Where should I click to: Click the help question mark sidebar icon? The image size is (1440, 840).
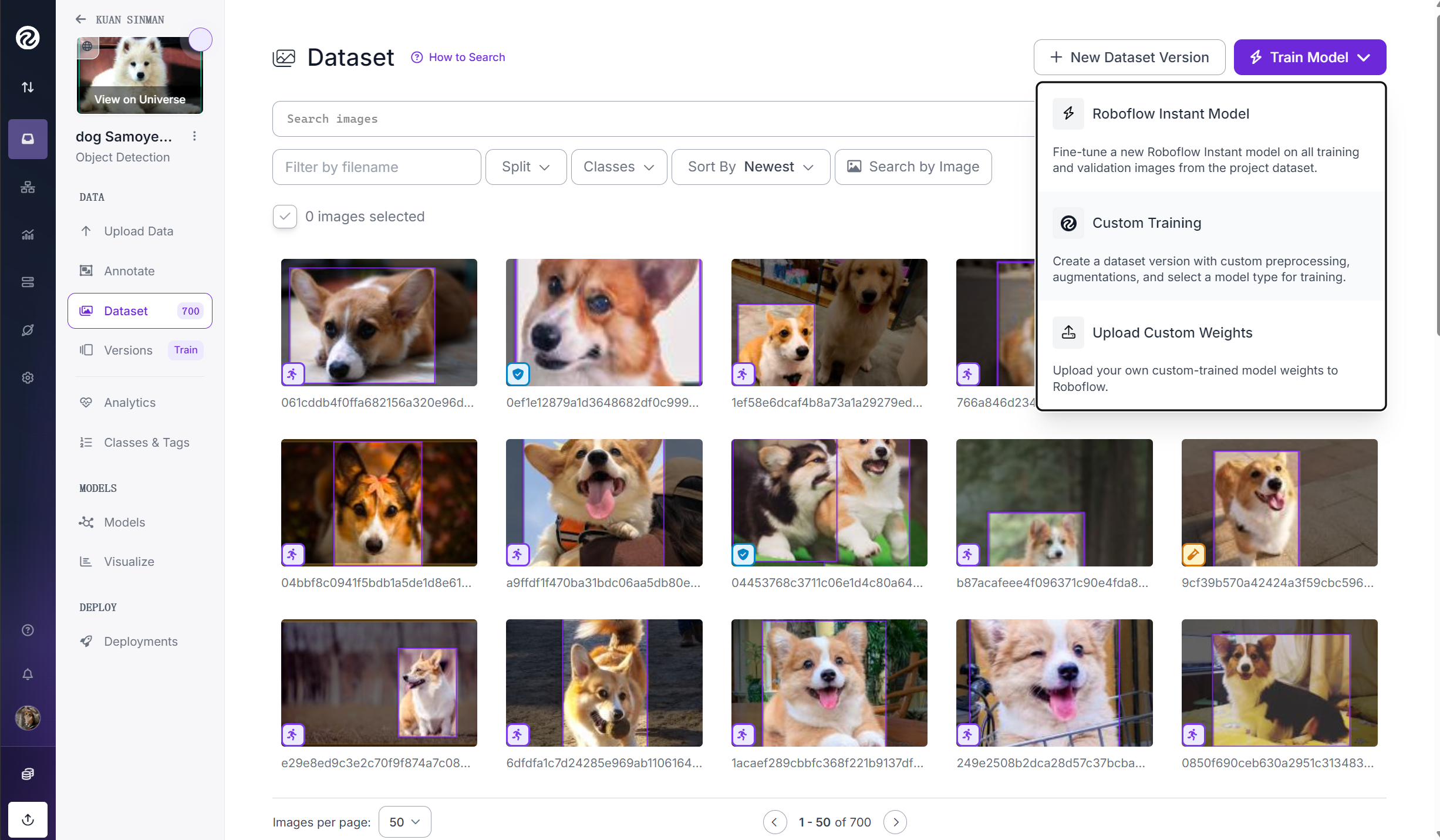click(x=28, y=630)
